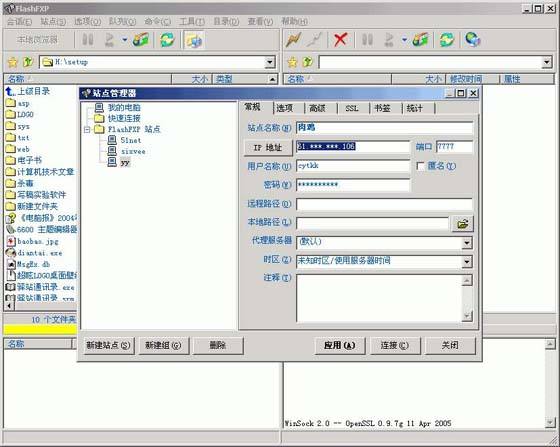Click the 新建站点 button
Screen dimensions: 560x447
109,345
